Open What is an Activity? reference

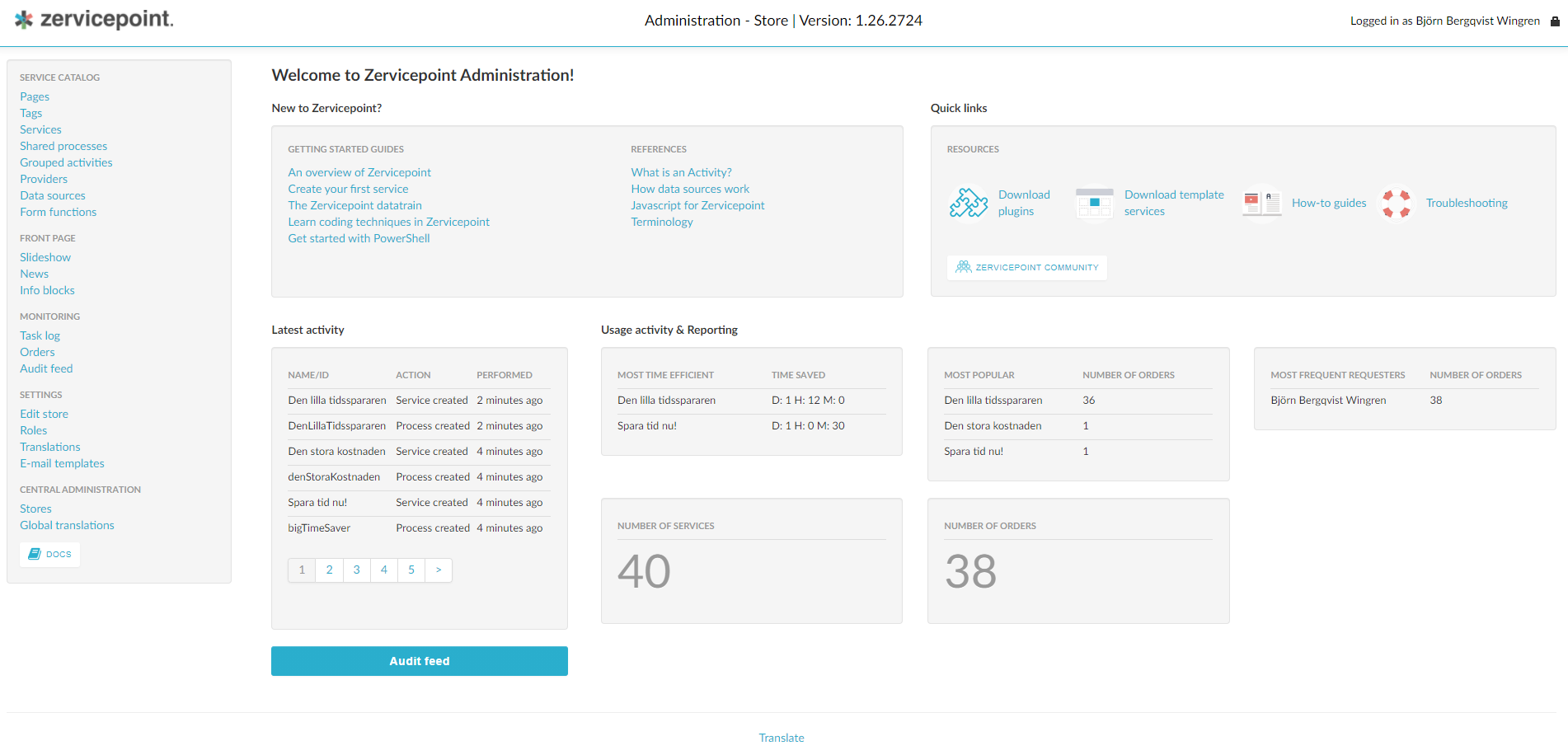[681, 172]
